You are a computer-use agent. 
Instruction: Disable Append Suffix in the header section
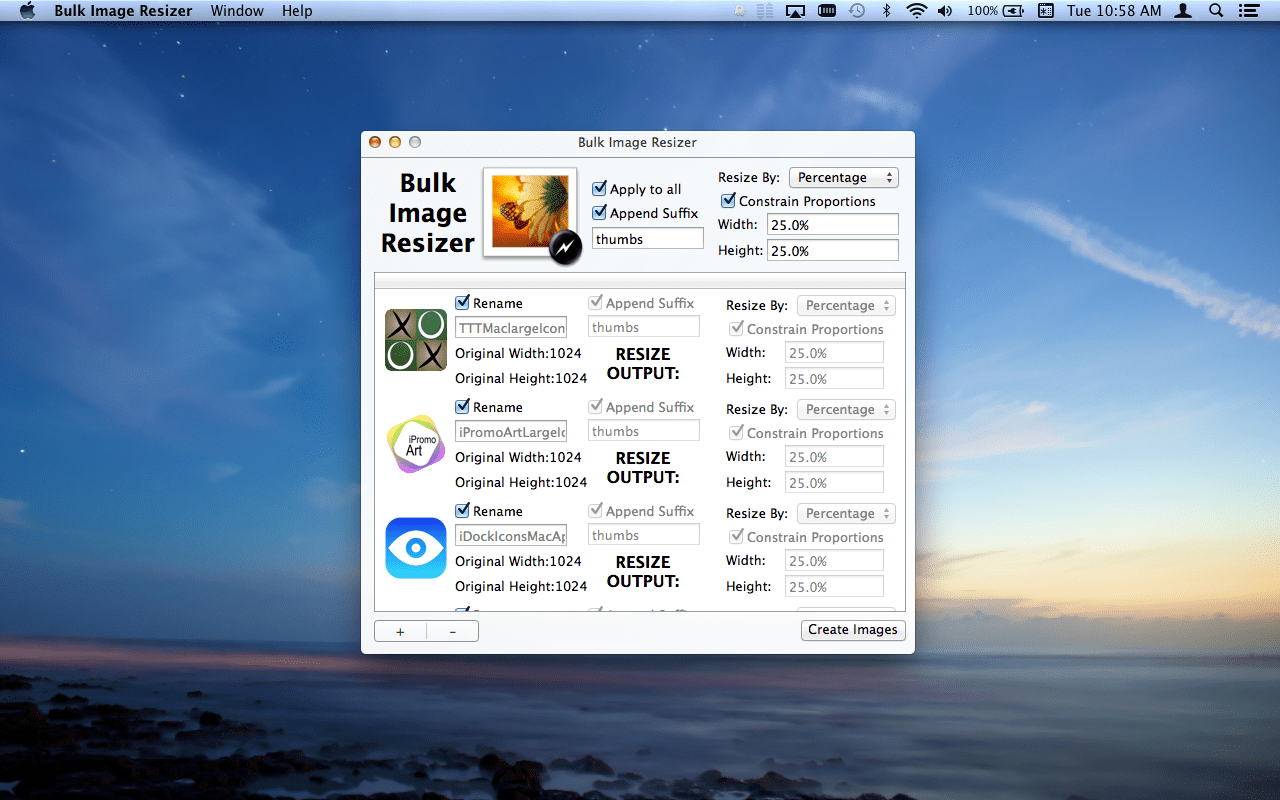(x=600, y=213)
